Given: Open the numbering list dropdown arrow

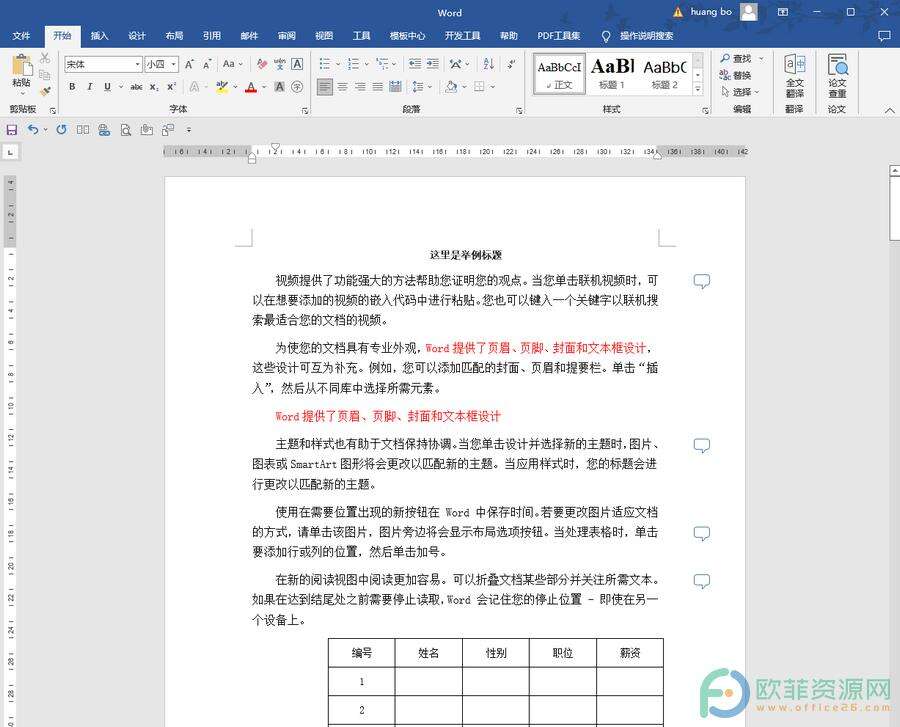Looking at the screenshot, I should click(x=366, y=64).
